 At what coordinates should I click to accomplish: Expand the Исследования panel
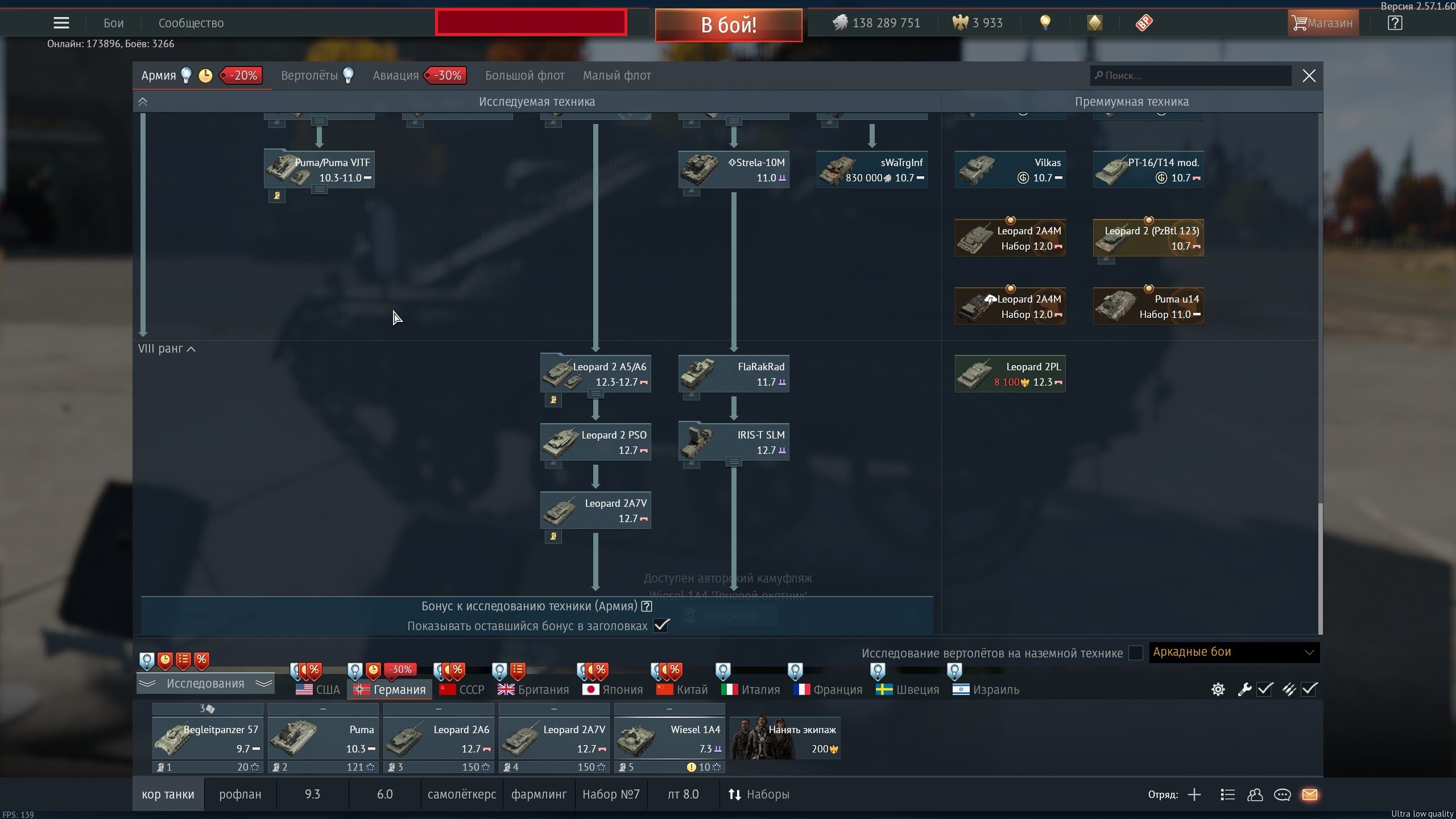point(205,684)
